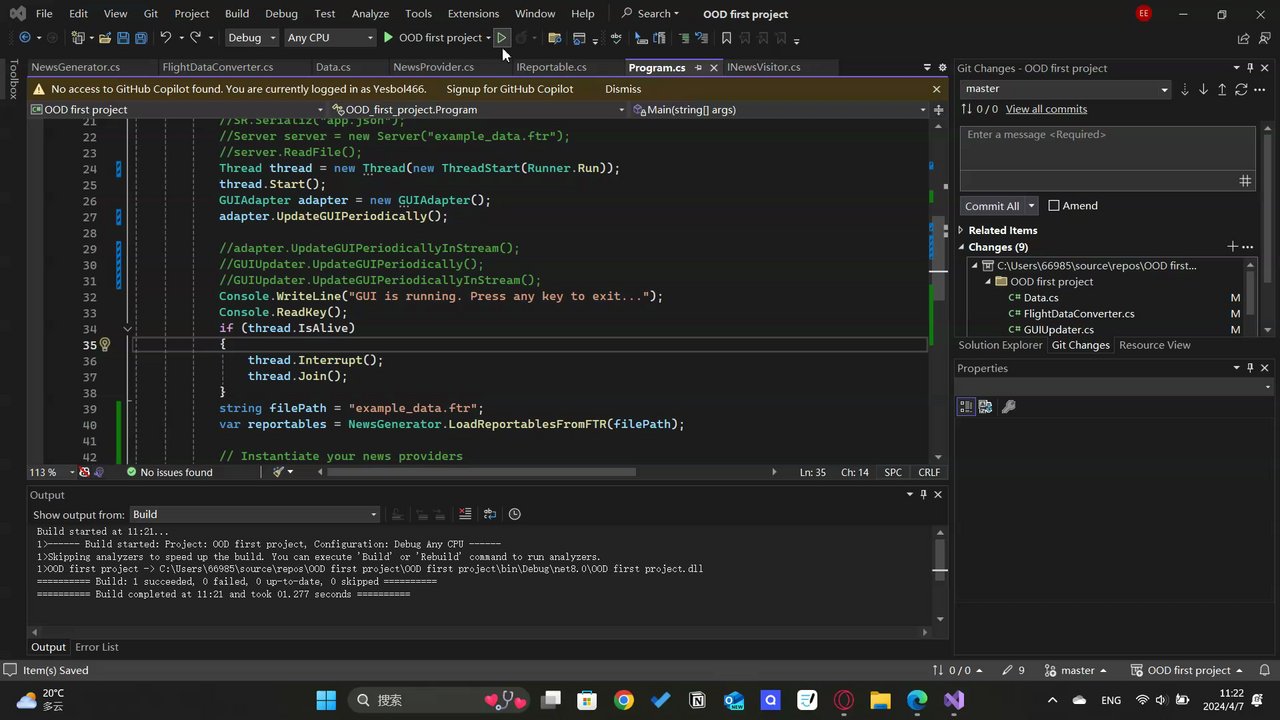Click the Git Pull down-arrow icon
Image resolution: width=1280 pixels, height=720 pixels.
tap(1203, 89)
